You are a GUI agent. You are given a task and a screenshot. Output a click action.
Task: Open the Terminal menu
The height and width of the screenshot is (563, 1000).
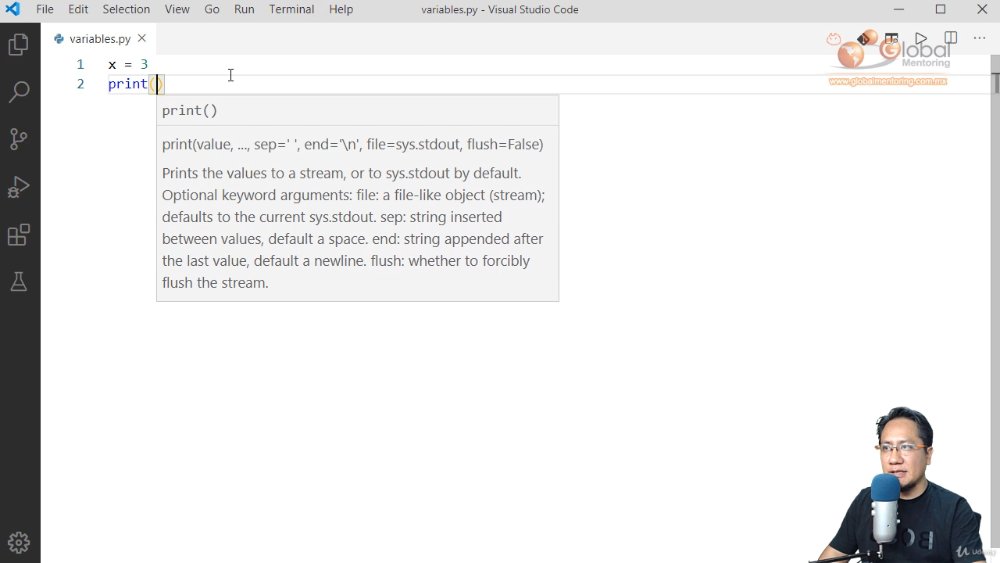[x=291, y=9]
